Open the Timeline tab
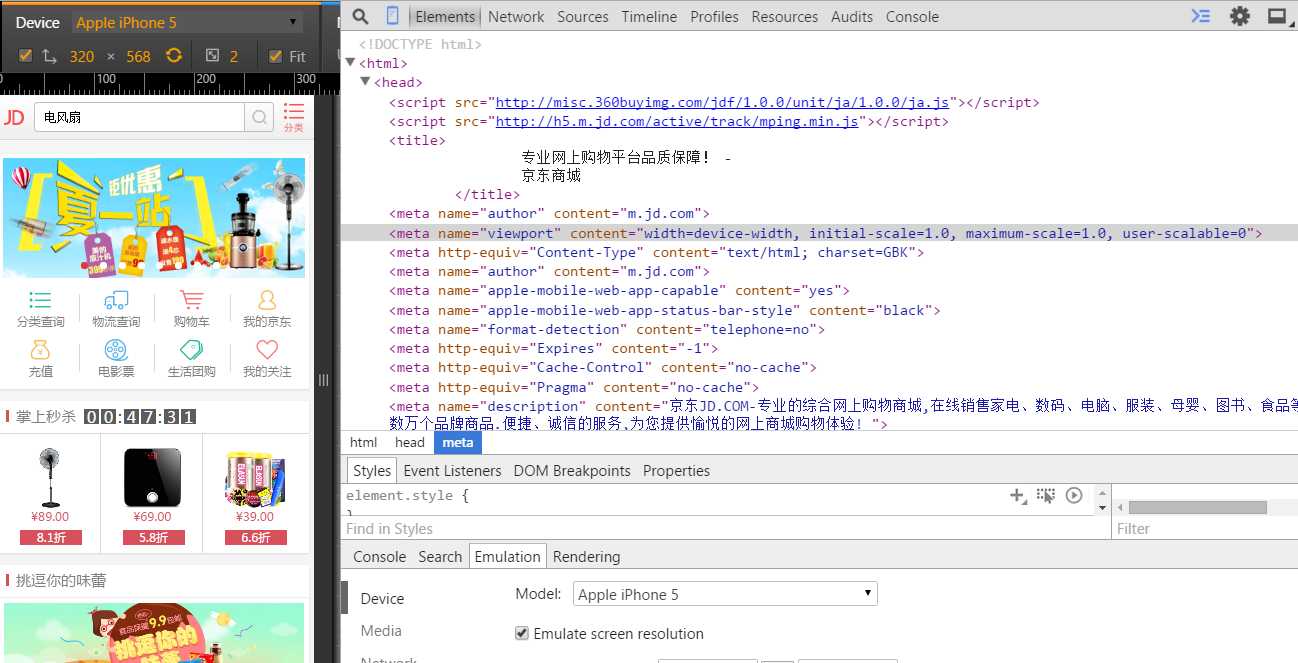Image resolution: width=1298 pixels, height=663 pixels. coord(649,16)
